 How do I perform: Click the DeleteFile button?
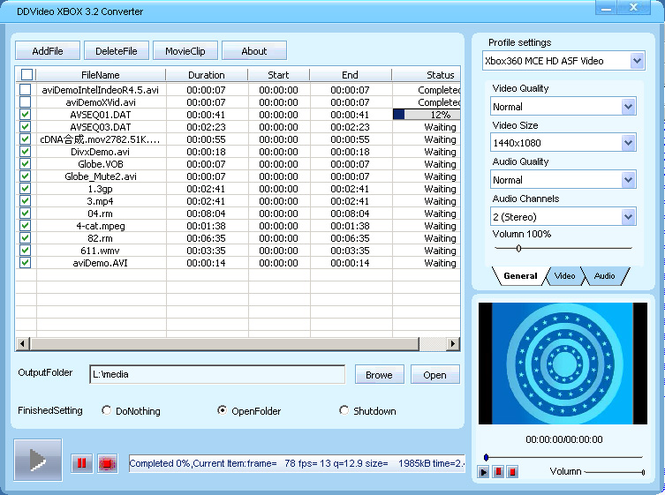pos(116,51)
